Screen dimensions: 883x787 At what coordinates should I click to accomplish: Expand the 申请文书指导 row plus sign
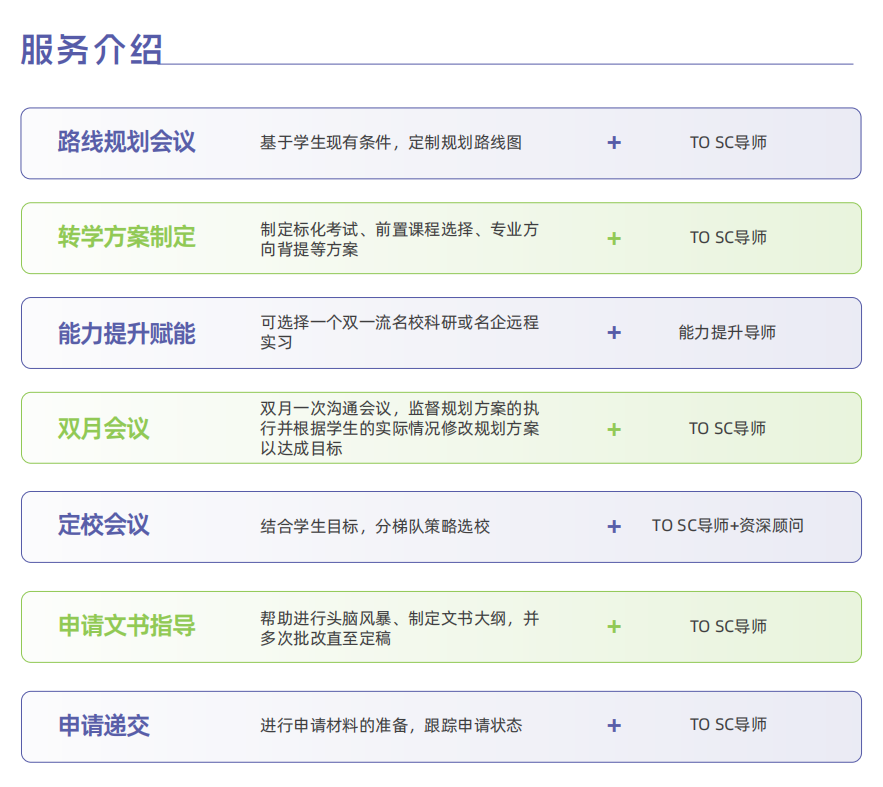click(614, 627)
